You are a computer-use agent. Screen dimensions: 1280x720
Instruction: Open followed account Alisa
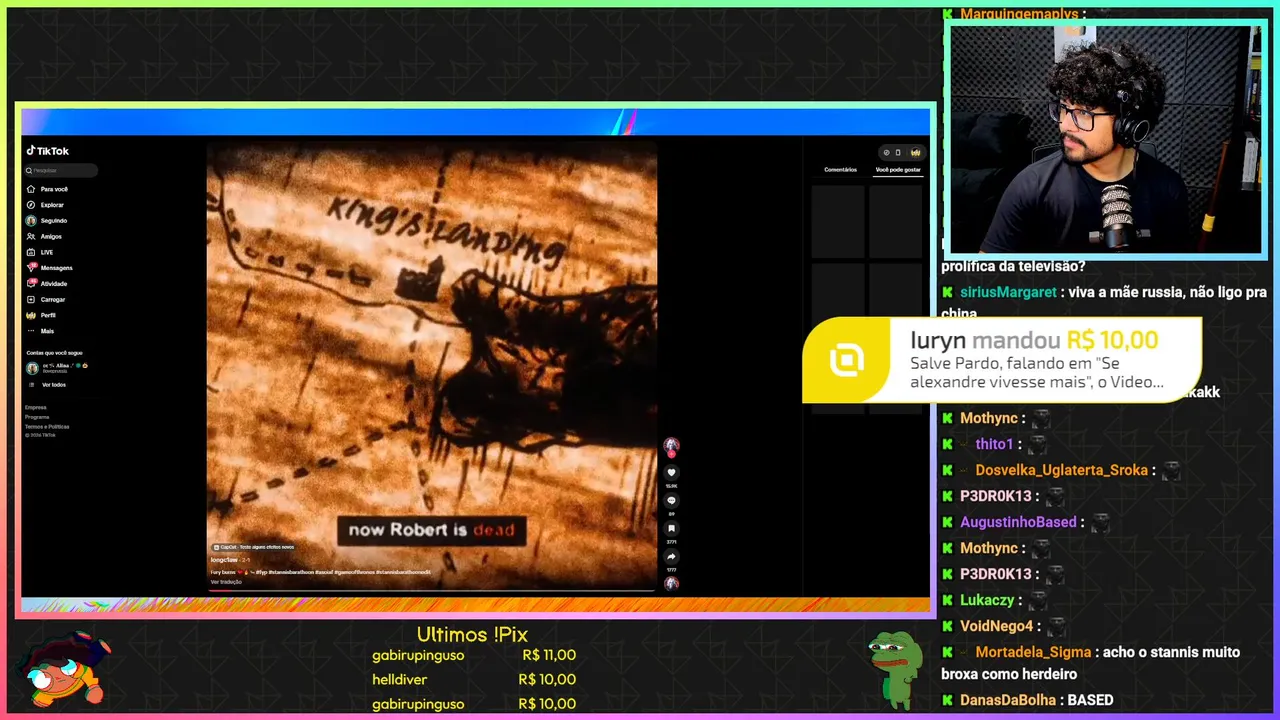coord(57,367)
